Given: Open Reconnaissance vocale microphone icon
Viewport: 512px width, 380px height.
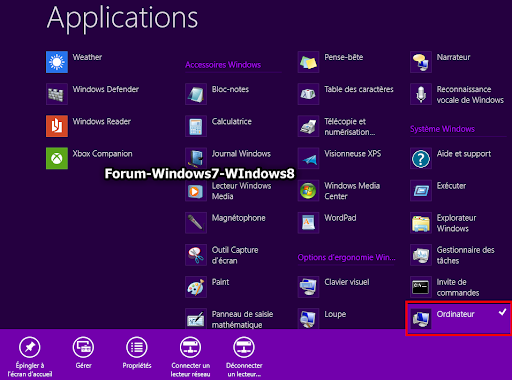Looking at the screenshot, I should click(x=421, y=94).
